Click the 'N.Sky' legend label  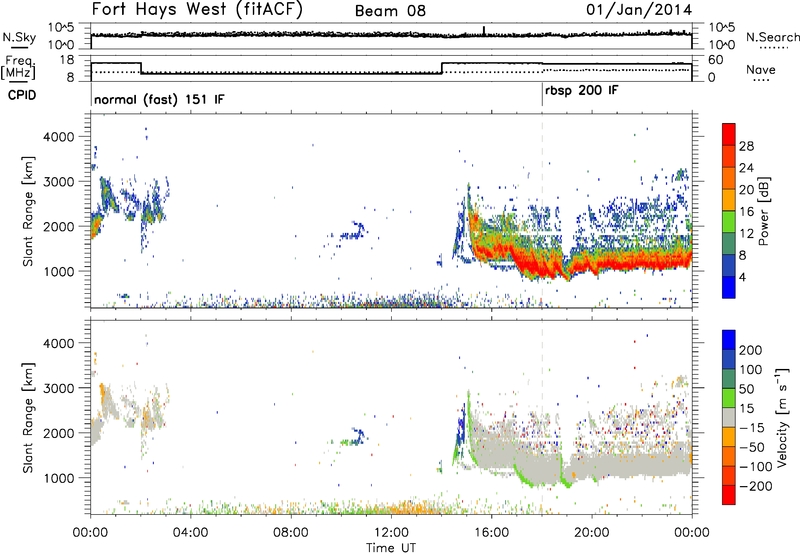click(19, 37)
